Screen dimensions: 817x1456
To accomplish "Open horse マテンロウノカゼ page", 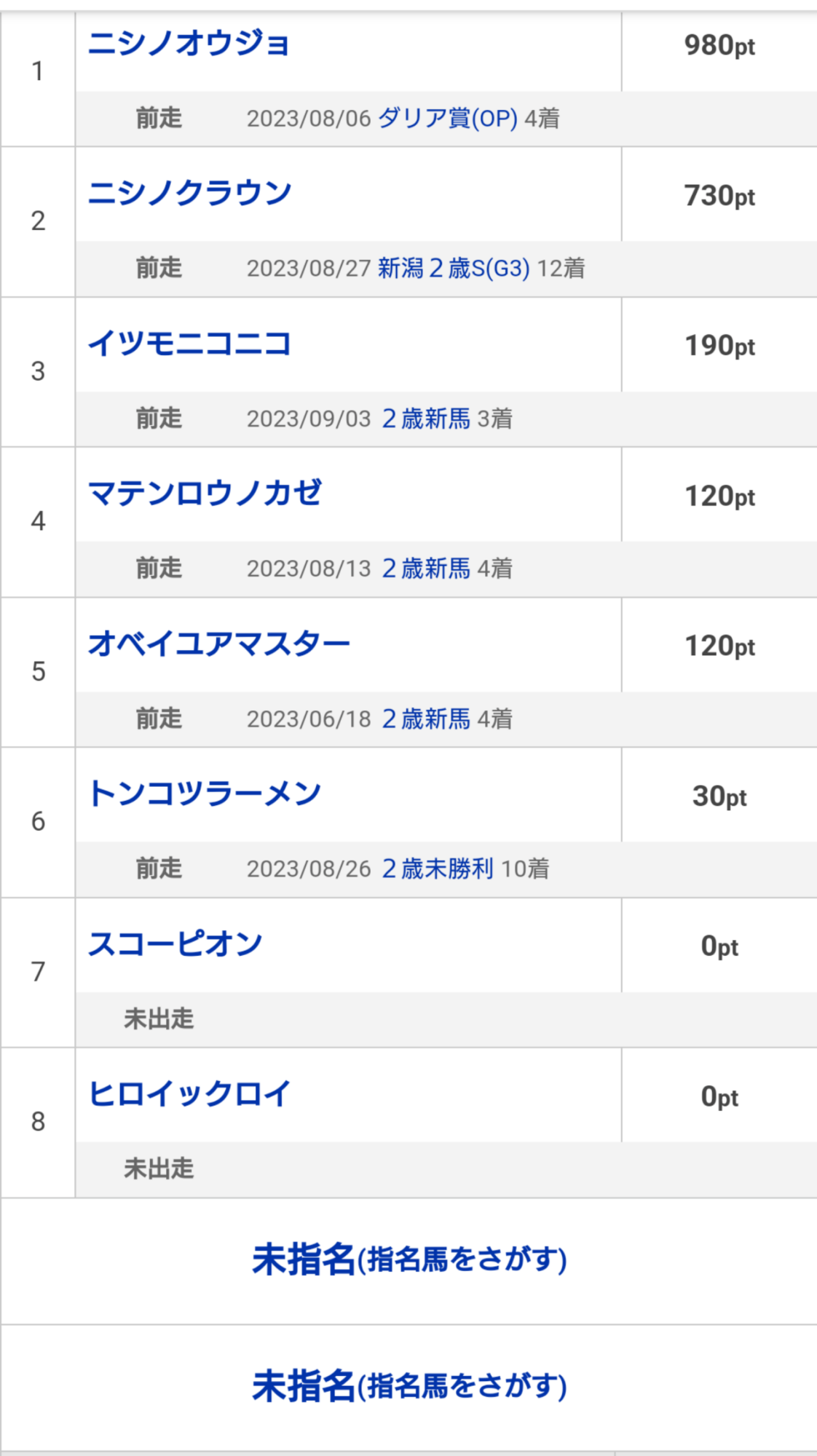I will [x=205, y=494].
